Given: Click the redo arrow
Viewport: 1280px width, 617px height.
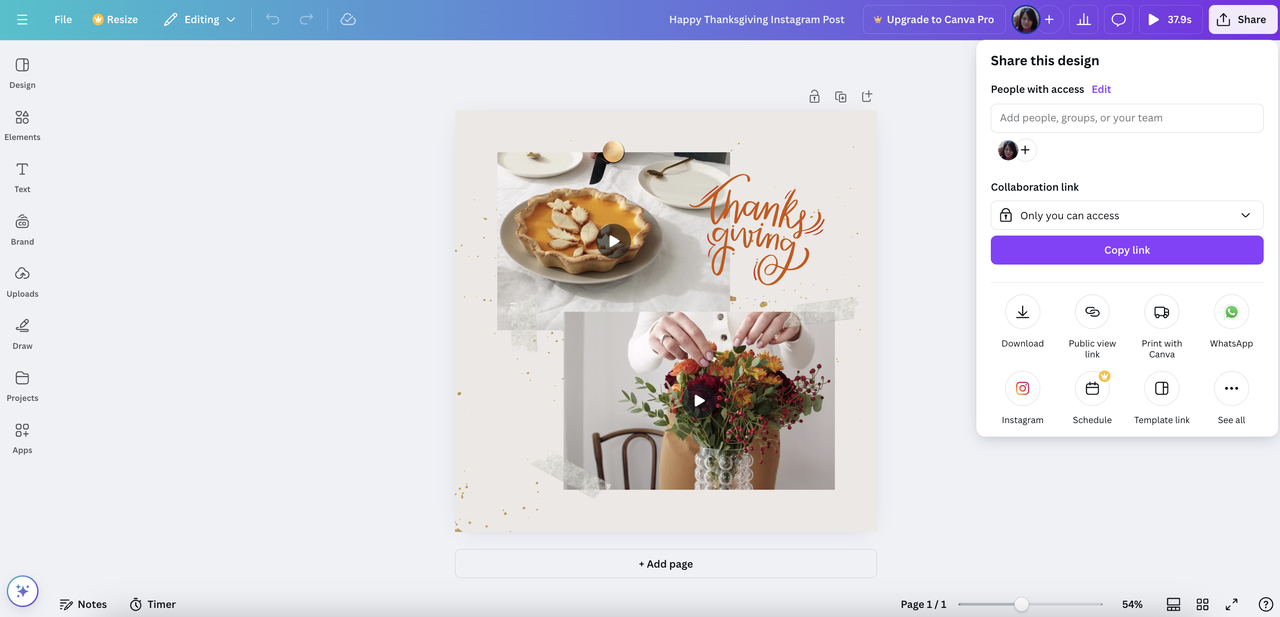Looking at the screenshot, I should tap(307, 19).
